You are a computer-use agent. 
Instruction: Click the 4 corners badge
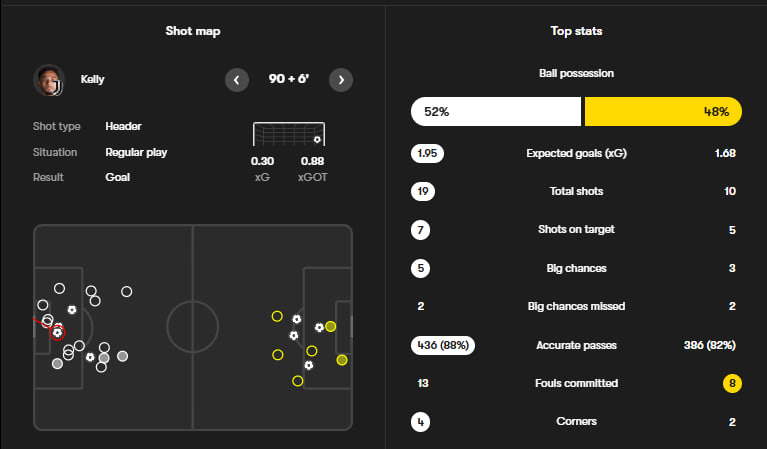click(421, 422)
